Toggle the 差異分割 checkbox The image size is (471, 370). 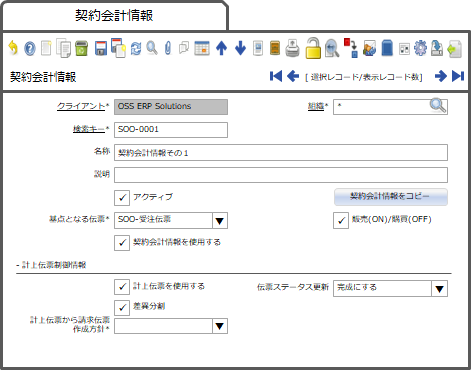122,307
